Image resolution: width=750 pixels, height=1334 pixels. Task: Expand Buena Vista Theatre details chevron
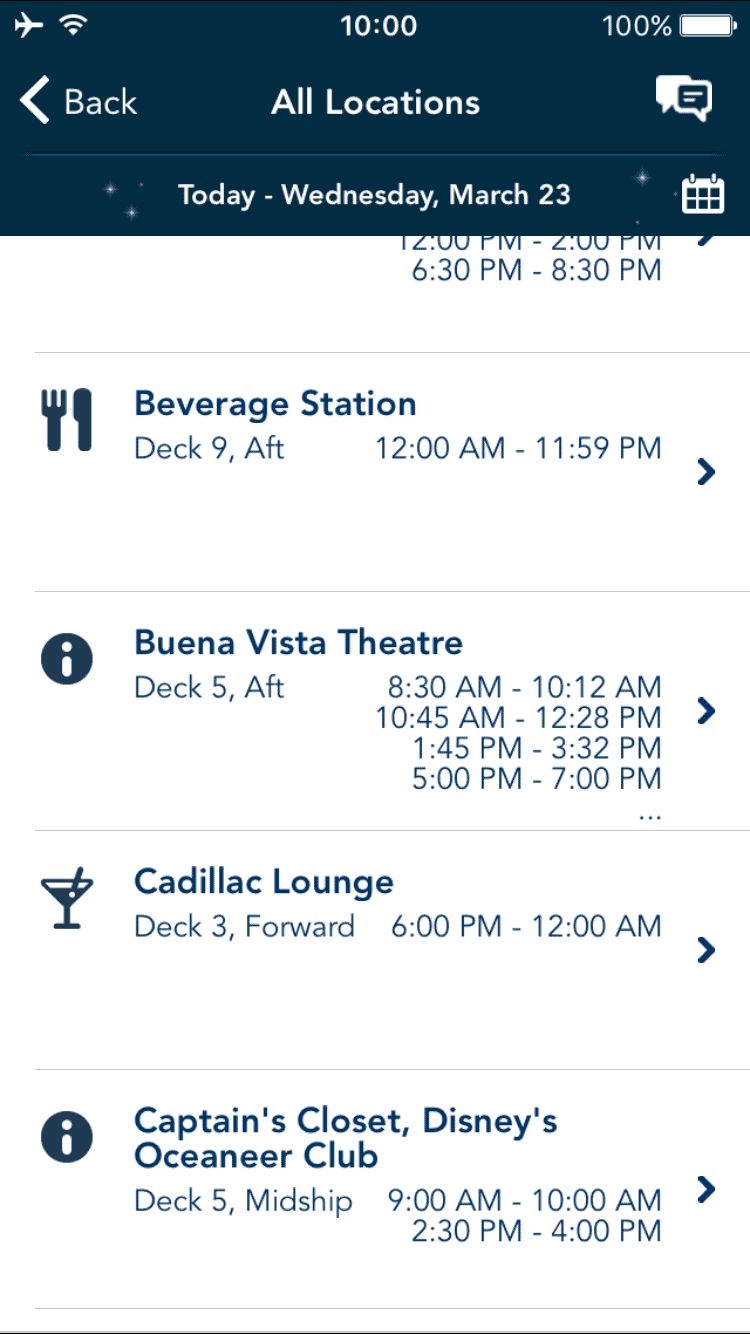click(707, 711)
